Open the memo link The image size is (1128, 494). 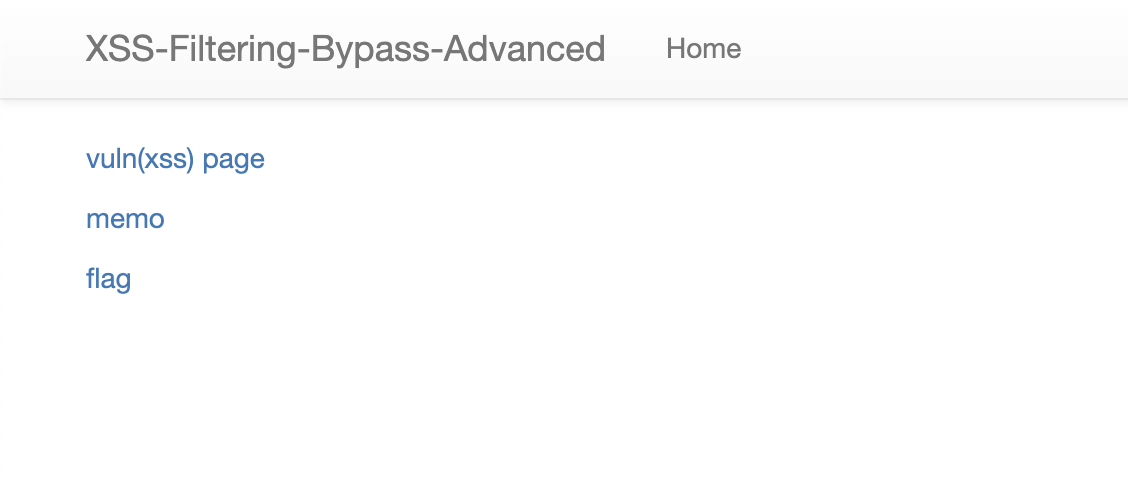[125, 219]
